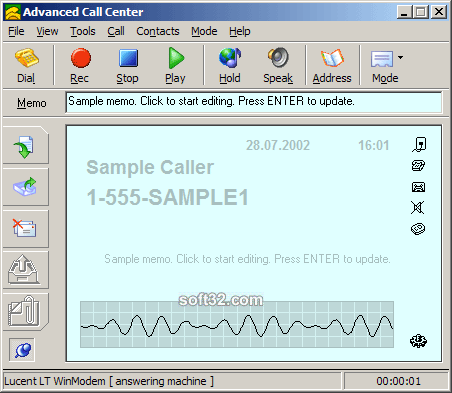Screen dimensions: 452x393
Task: Click the envelope with red X sidebar icon
Action: pyautogui.click(x=24, y=228)
